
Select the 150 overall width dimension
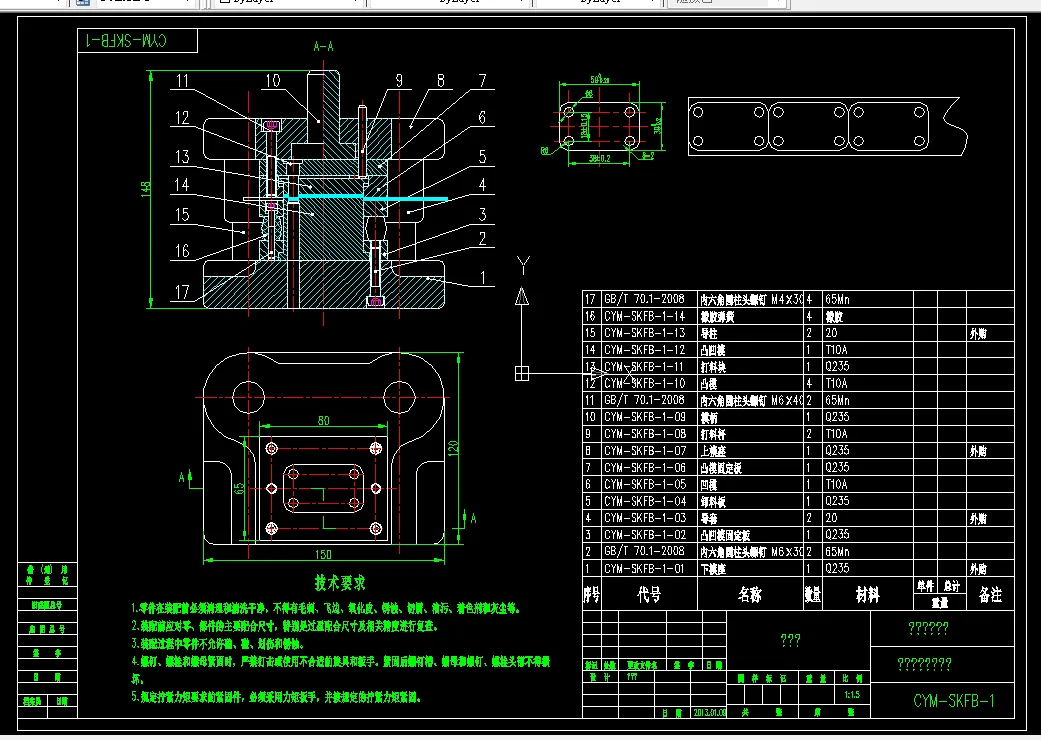pyautogui.click(x=323, y=554)
